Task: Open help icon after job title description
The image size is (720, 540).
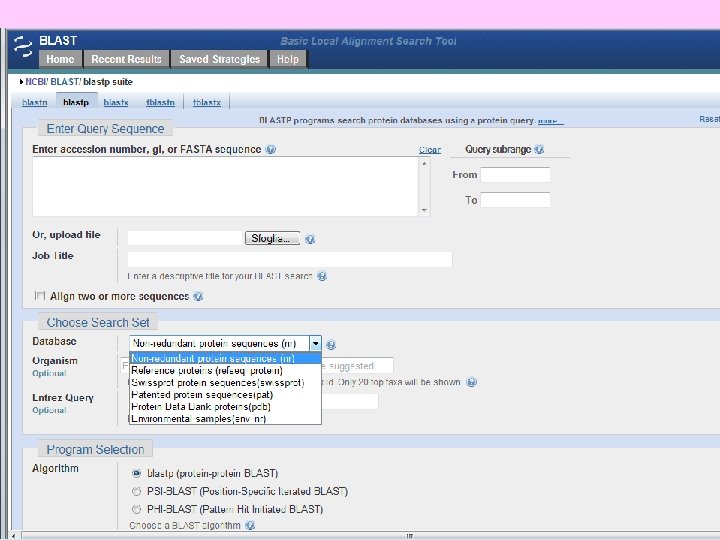Action: click(x=322, y=276)
